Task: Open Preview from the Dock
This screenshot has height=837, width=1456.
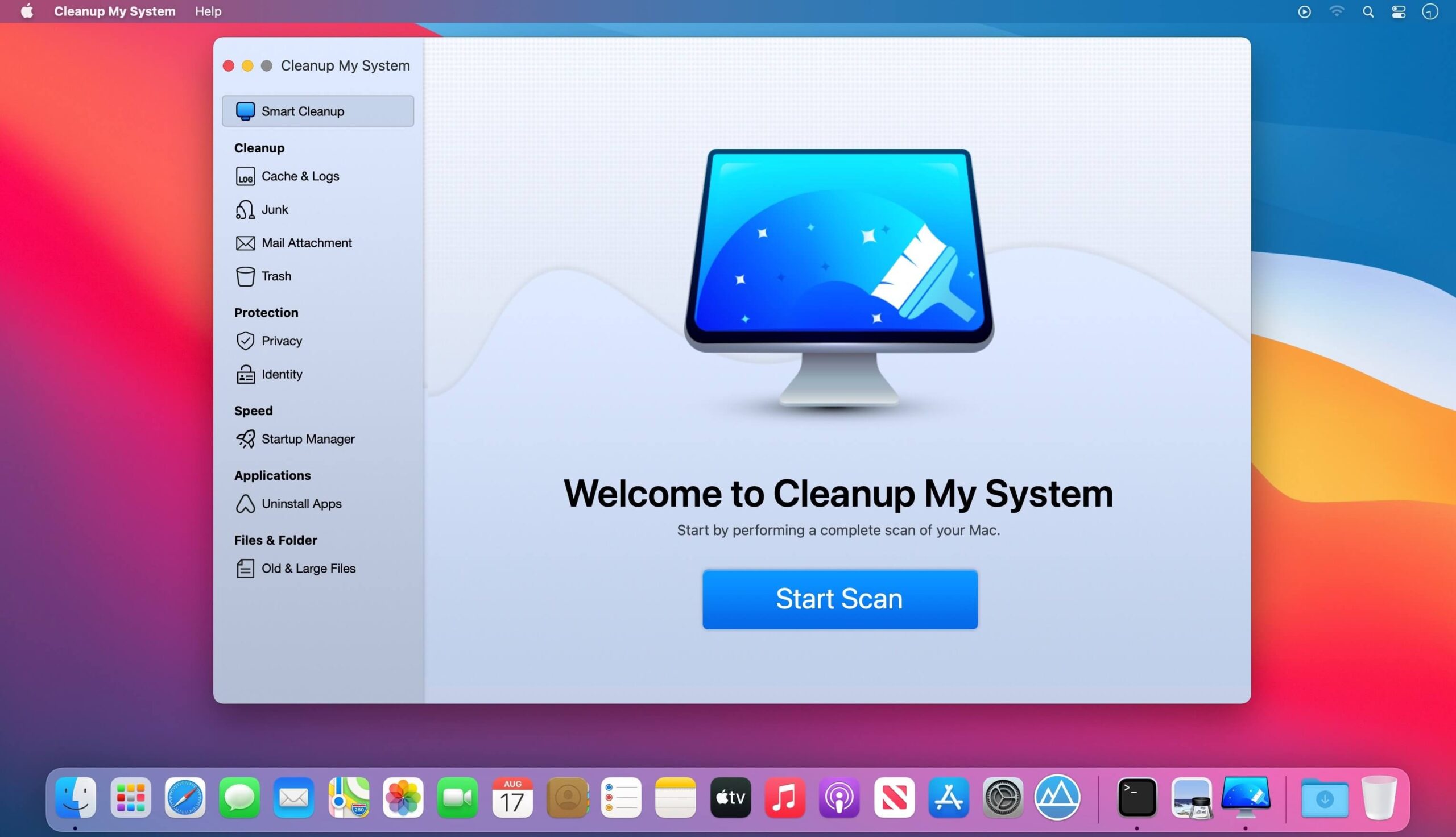Action: (x=1192, y=798)
